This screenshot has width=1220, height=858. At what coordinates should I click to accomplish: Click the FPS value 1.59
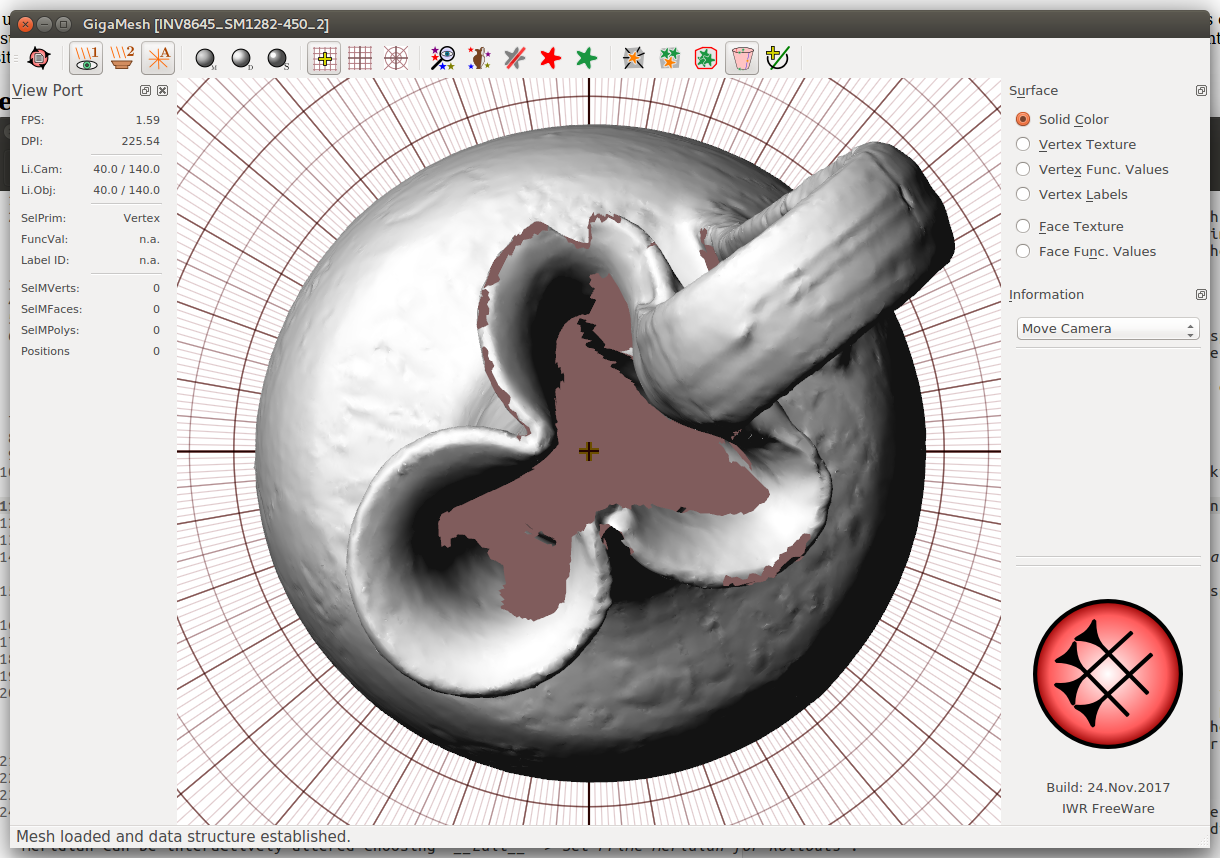point(146,120)
